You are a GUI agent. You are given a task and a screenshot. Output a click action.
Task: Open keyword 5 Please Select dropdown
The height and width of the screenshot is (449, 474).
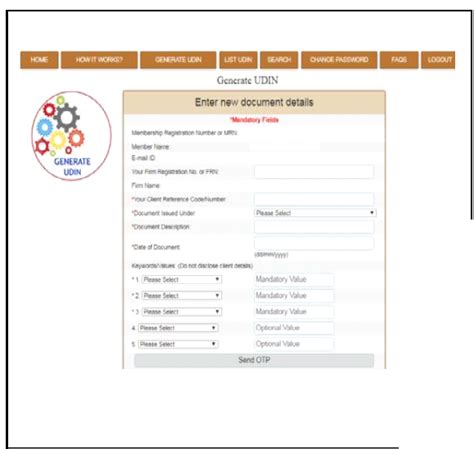[178, 344]
